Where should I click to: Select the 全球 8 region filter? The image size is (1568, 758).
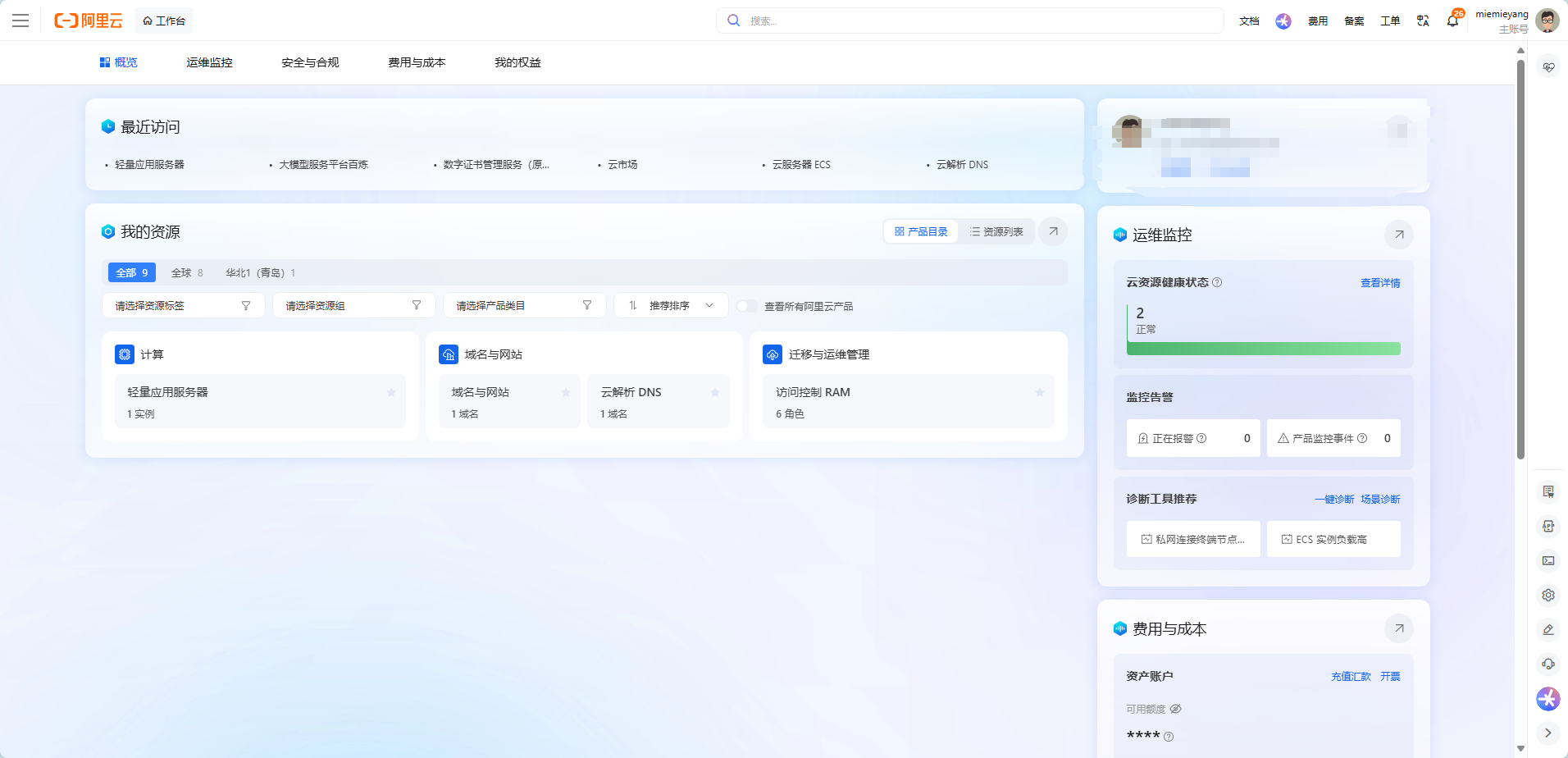pyautogui.click(x=187, y=272)
